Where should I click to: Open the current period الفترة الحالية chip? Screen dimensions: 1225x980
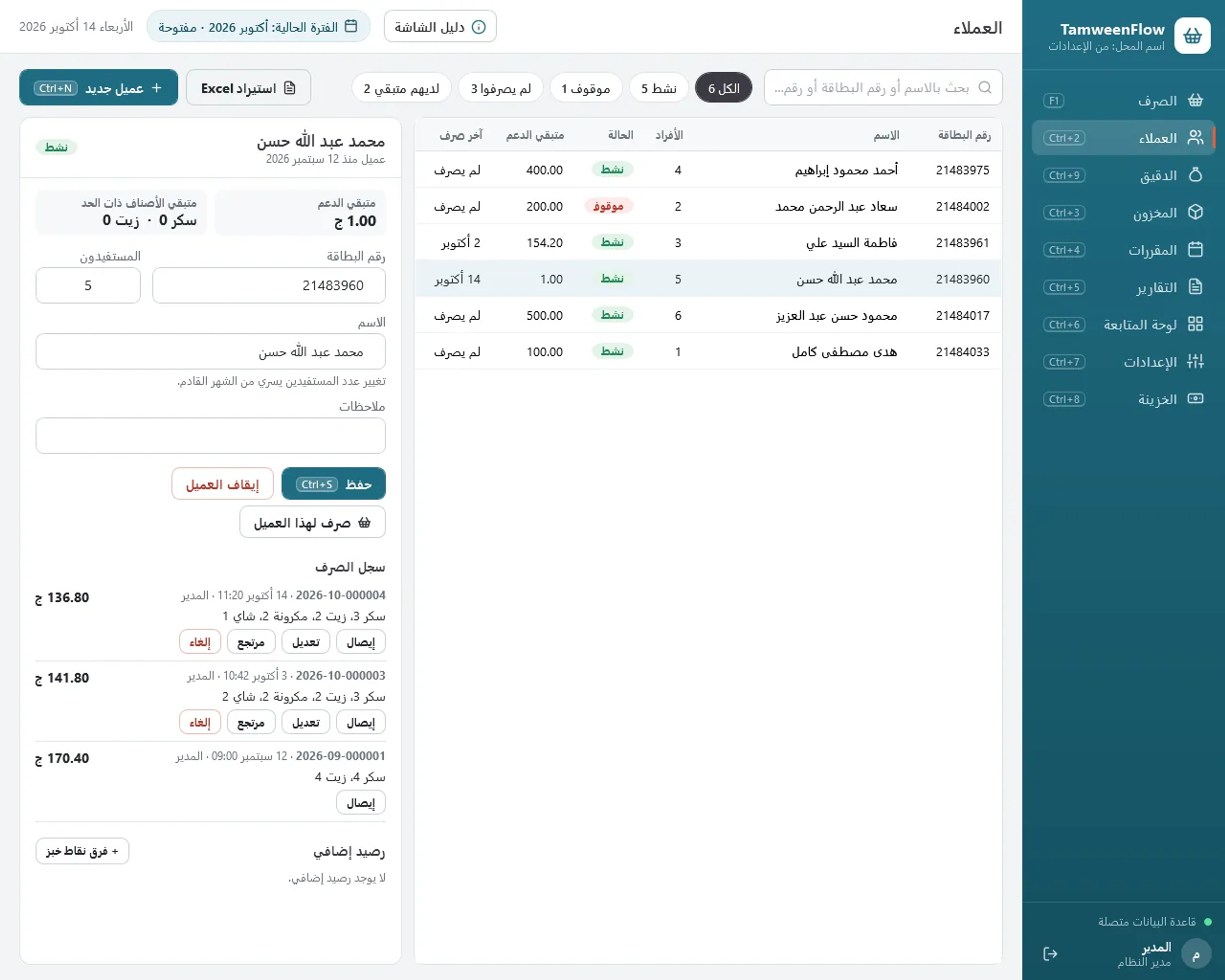[x=258, y=27]
